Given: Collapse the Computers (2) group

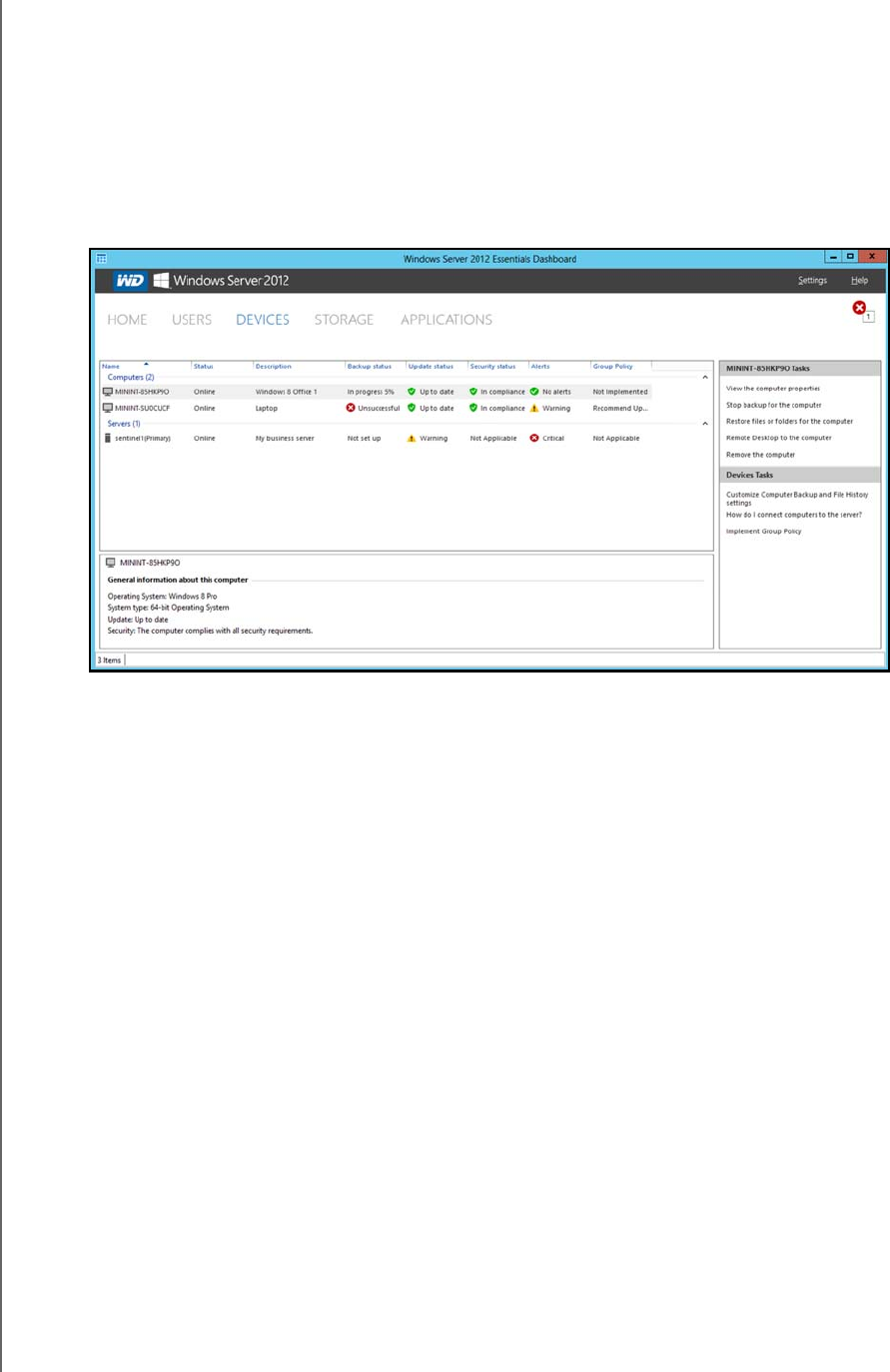Looking at the screenshot, I should [705, 378].
